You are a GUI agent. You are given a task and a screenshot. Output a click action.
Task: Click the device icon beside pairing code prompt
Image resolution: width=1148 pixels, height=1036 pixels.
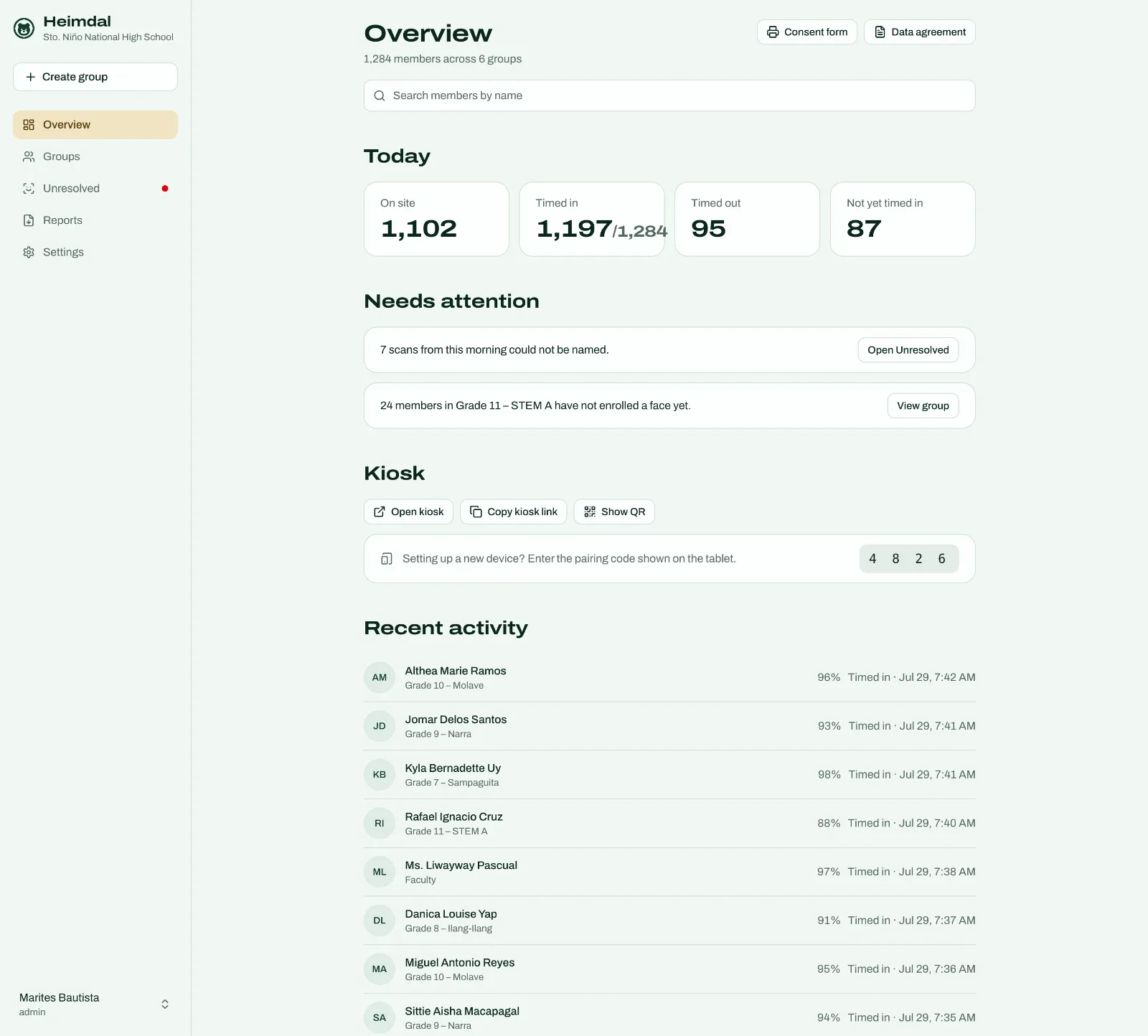tap(387, 559)
